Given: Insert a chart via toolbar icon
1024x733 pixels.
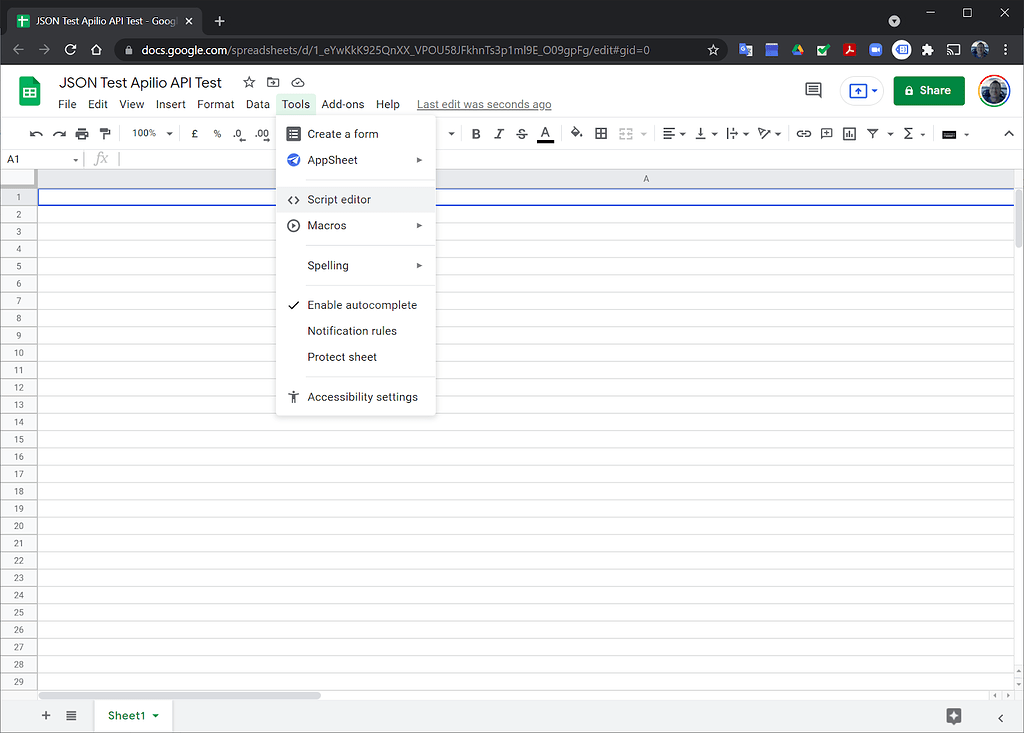Looking at the screenshot, I should [x=849, y=133].
